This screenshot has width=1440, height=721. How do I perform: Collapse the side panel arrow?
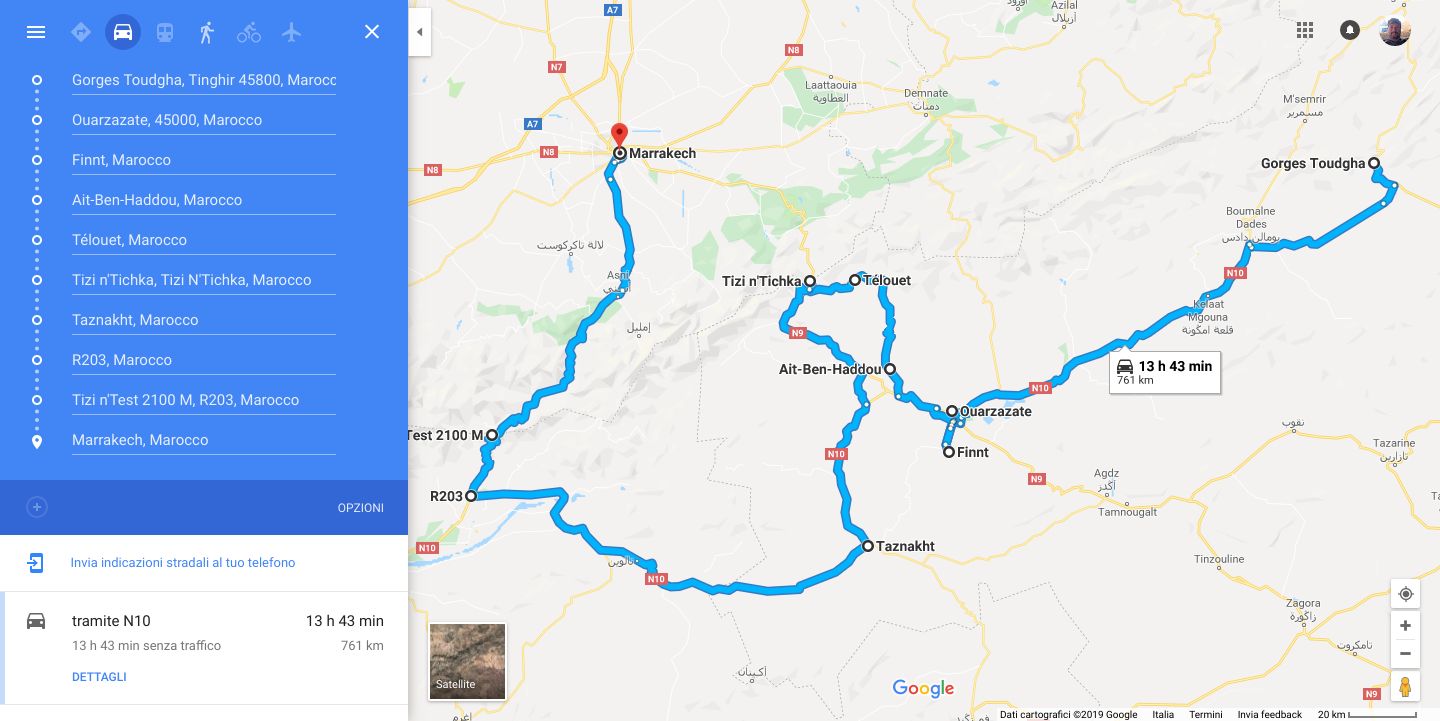tap(420, 32)
